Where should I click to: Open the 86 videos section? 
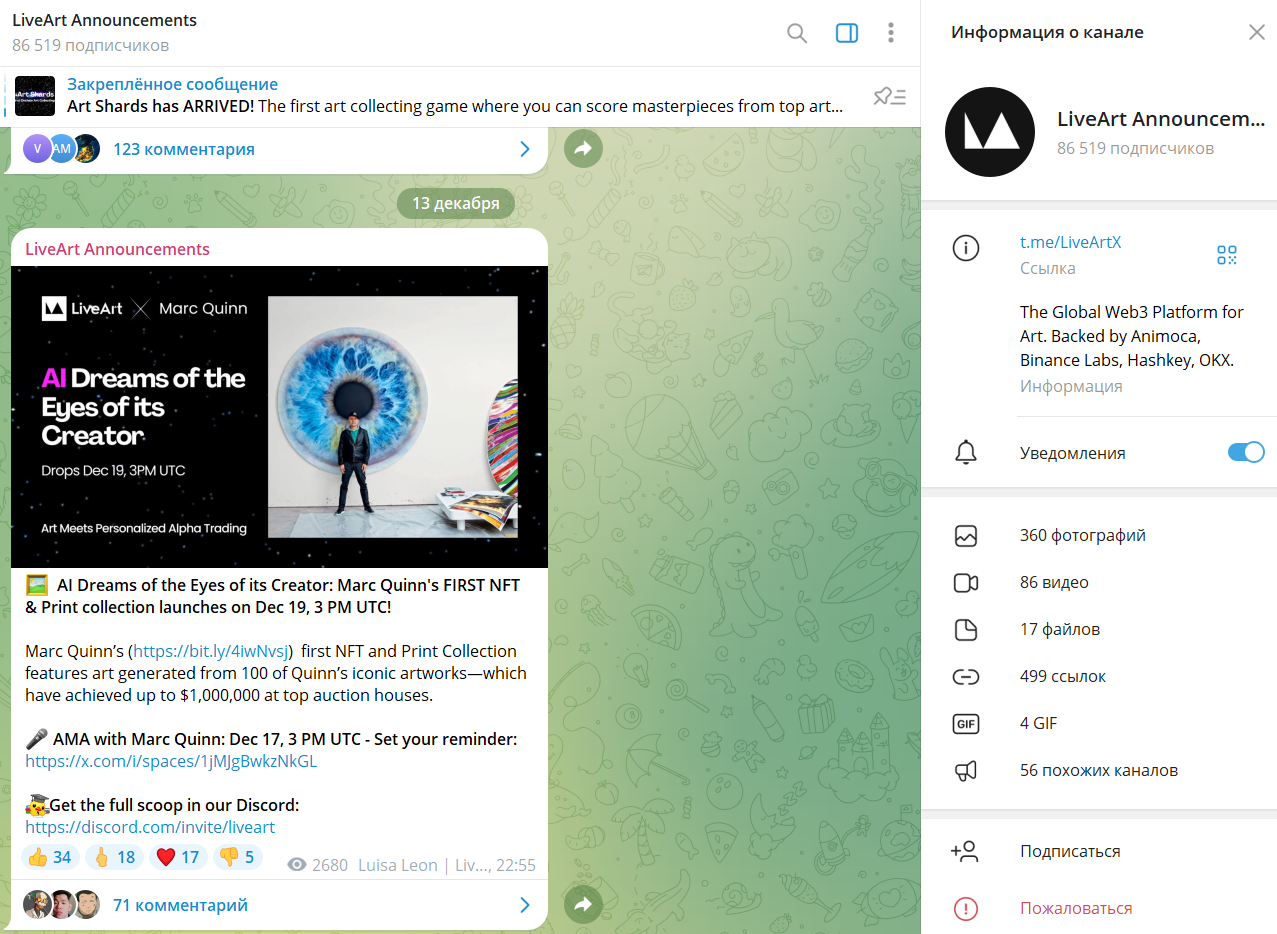[x=1099, y=583]
